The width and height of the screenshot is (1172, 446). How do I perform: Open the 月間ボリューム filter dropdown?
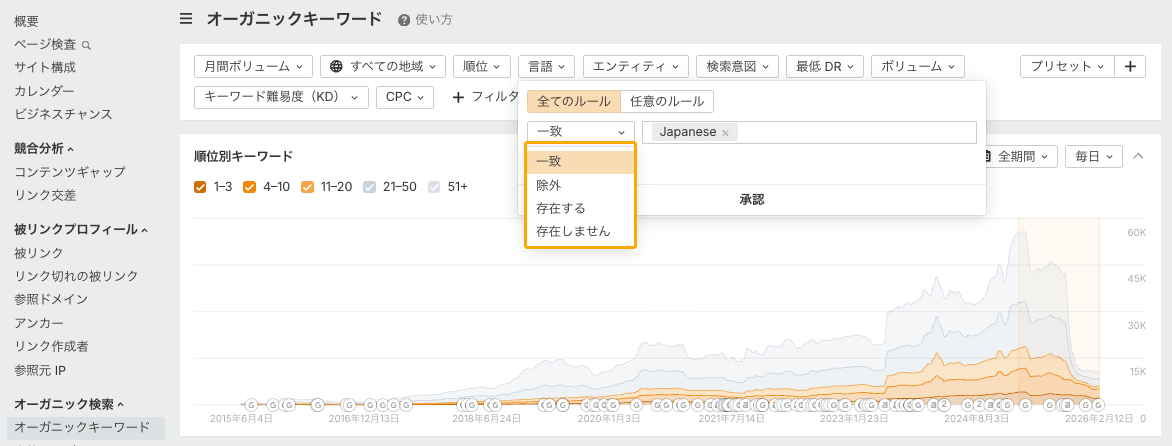(x=253, y=66)
